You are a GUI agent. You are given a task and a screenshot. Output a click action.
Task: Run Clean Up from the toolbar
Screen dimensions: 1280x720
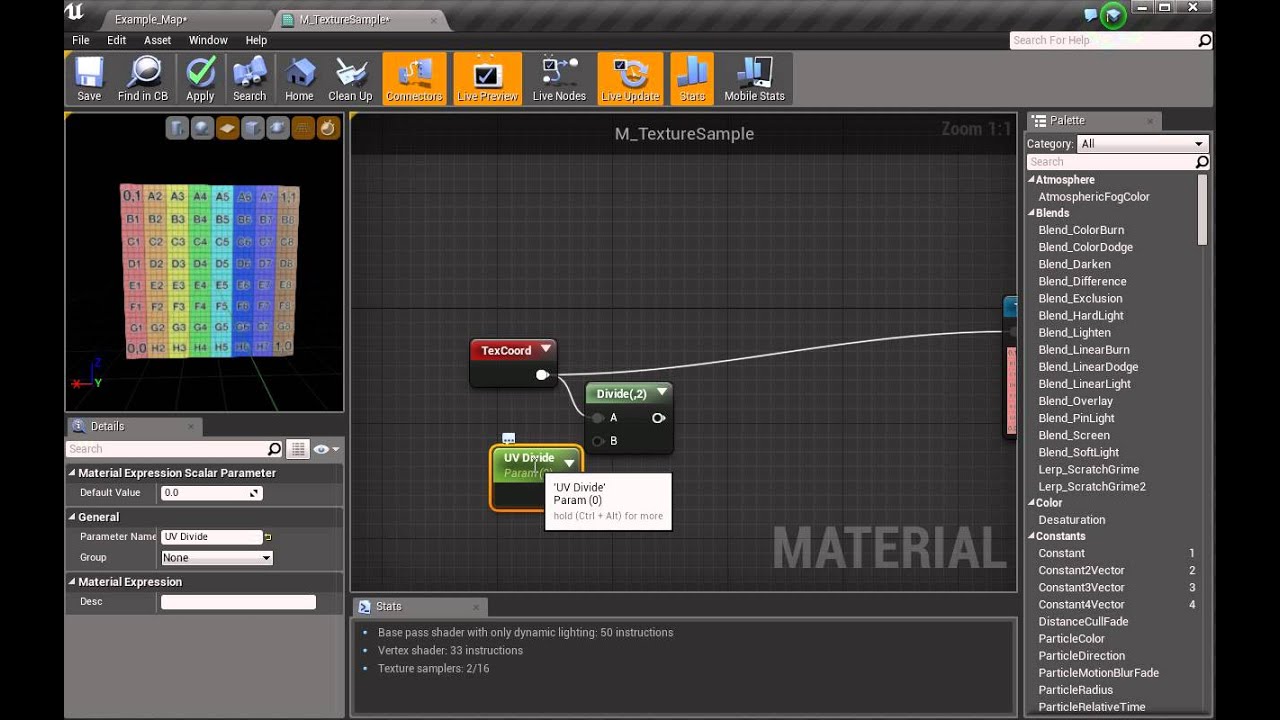point(350,79)
